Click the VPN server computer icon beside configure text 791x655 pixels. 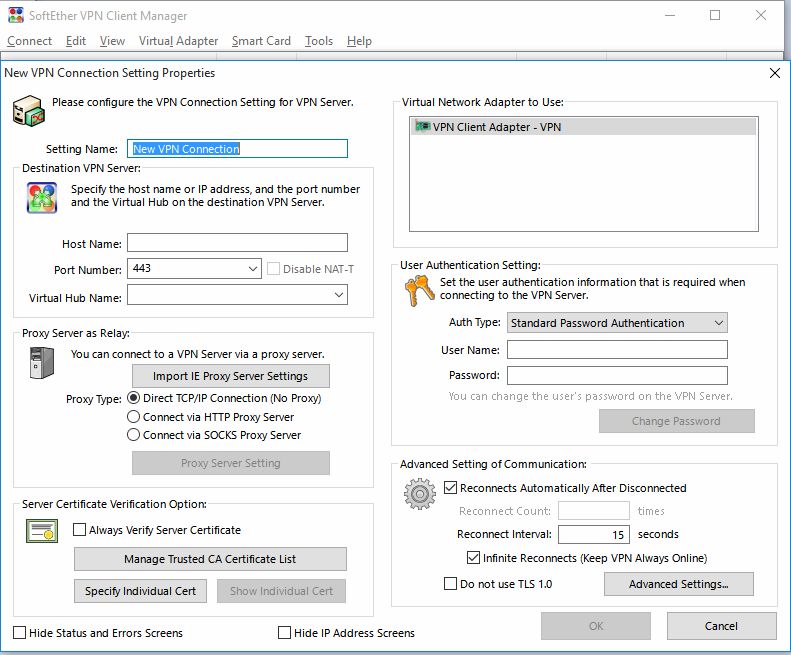[28, 111]
